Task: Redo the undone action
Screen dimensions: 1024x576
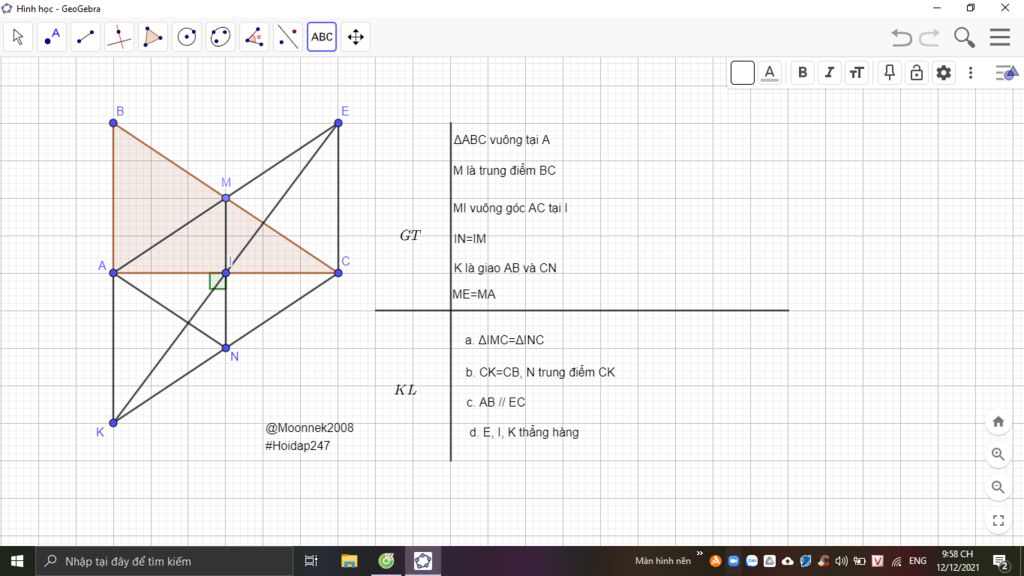Action: click(929, 37)
